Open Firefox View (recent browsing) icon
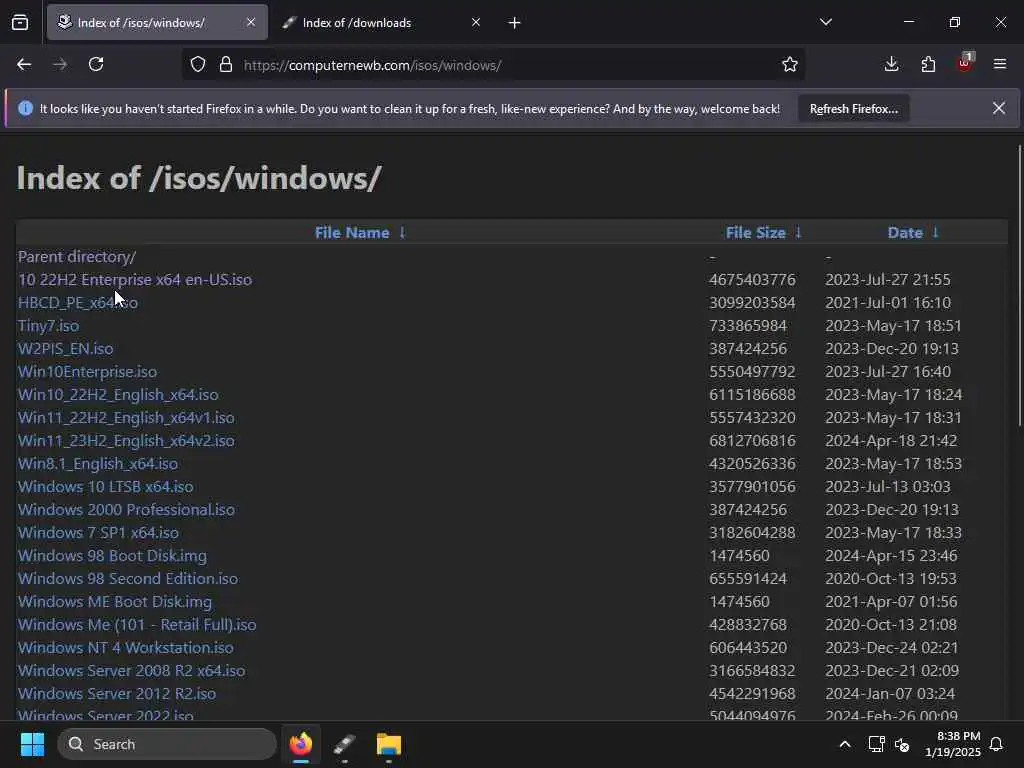The width and height of the screenshot is (1024, 768). [20, 23]
